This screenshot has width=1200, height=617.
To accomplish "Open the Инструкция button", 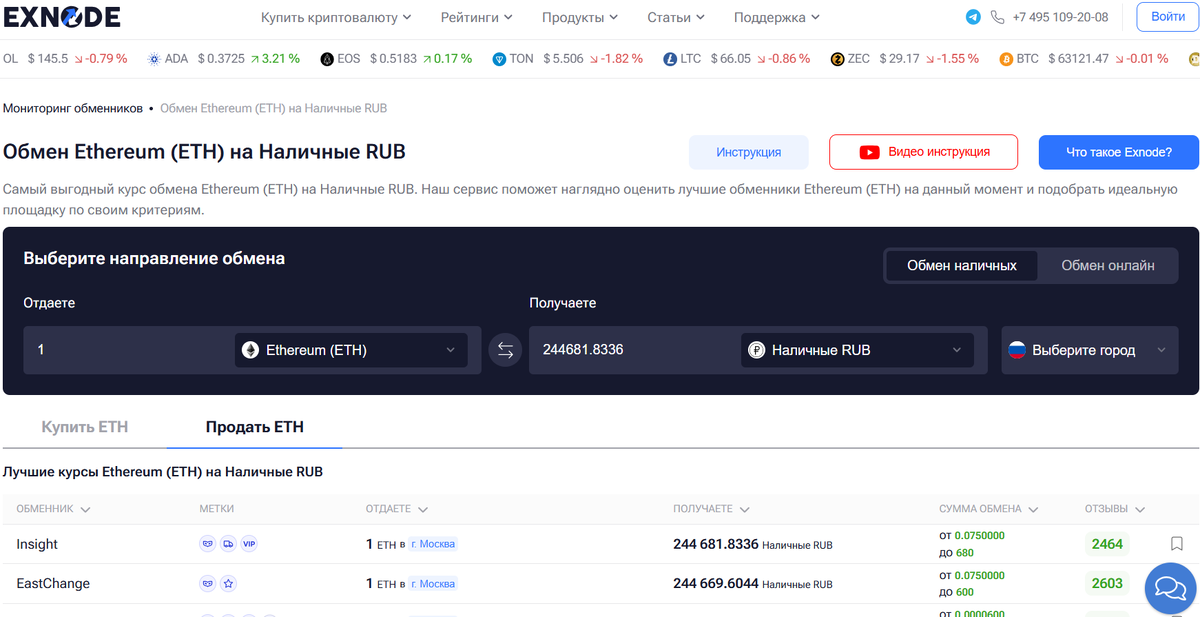I will click(x=749, y=152).
